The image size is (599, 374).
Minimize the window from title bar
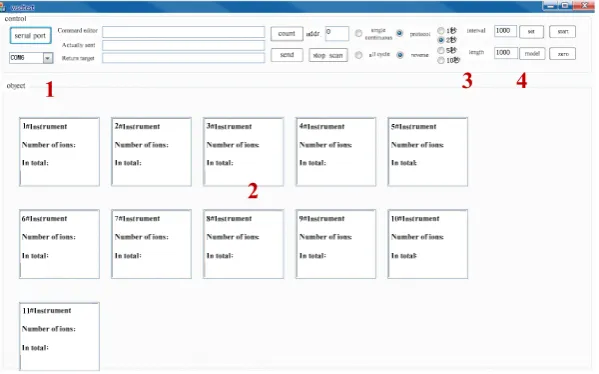[550, 6]
